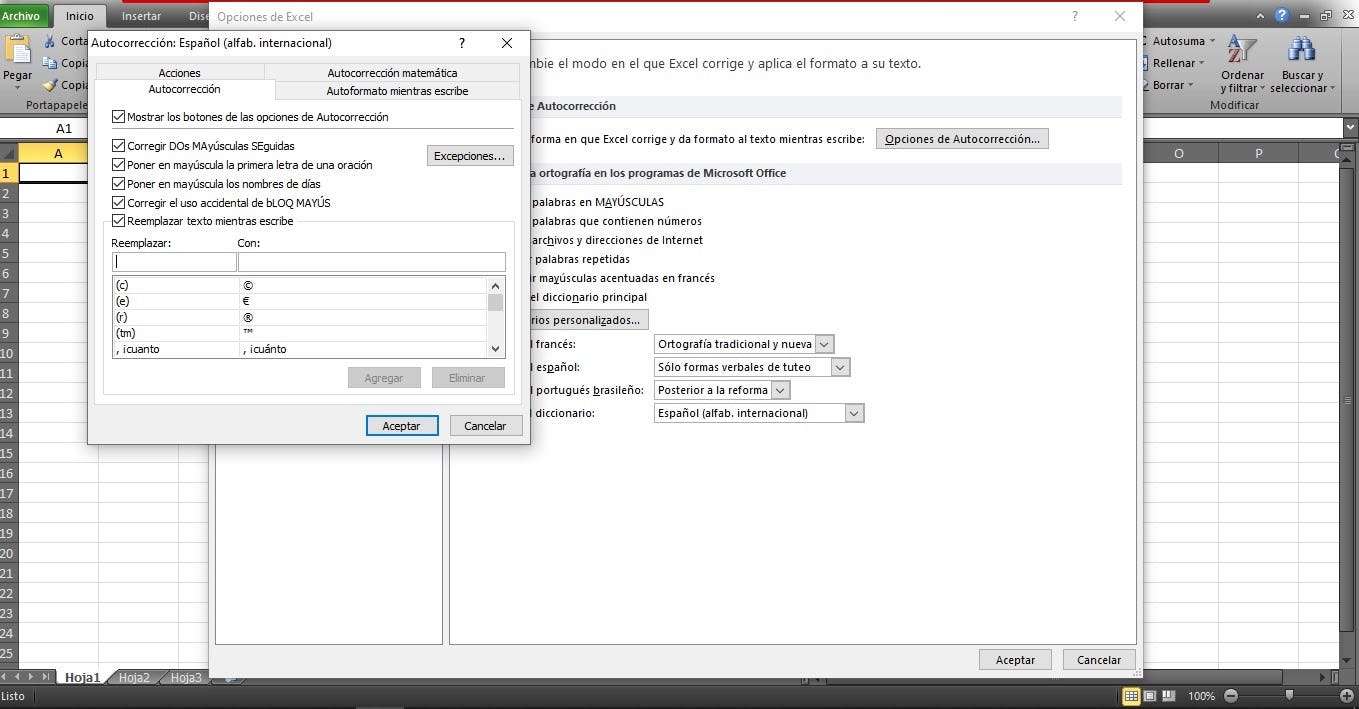The image size is (1359, 709).
Task: Switch to Page Break Preview view icon
Action: (x=1169, y=696)
